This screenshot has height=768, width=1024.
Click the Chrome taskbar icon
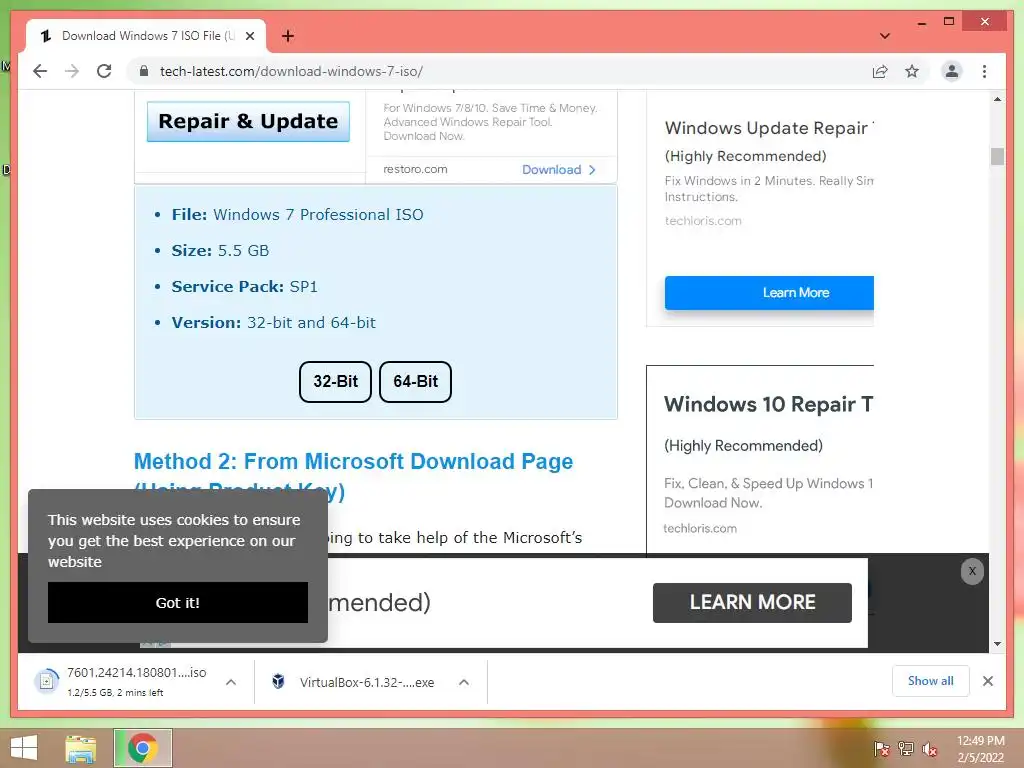[143, 748]
